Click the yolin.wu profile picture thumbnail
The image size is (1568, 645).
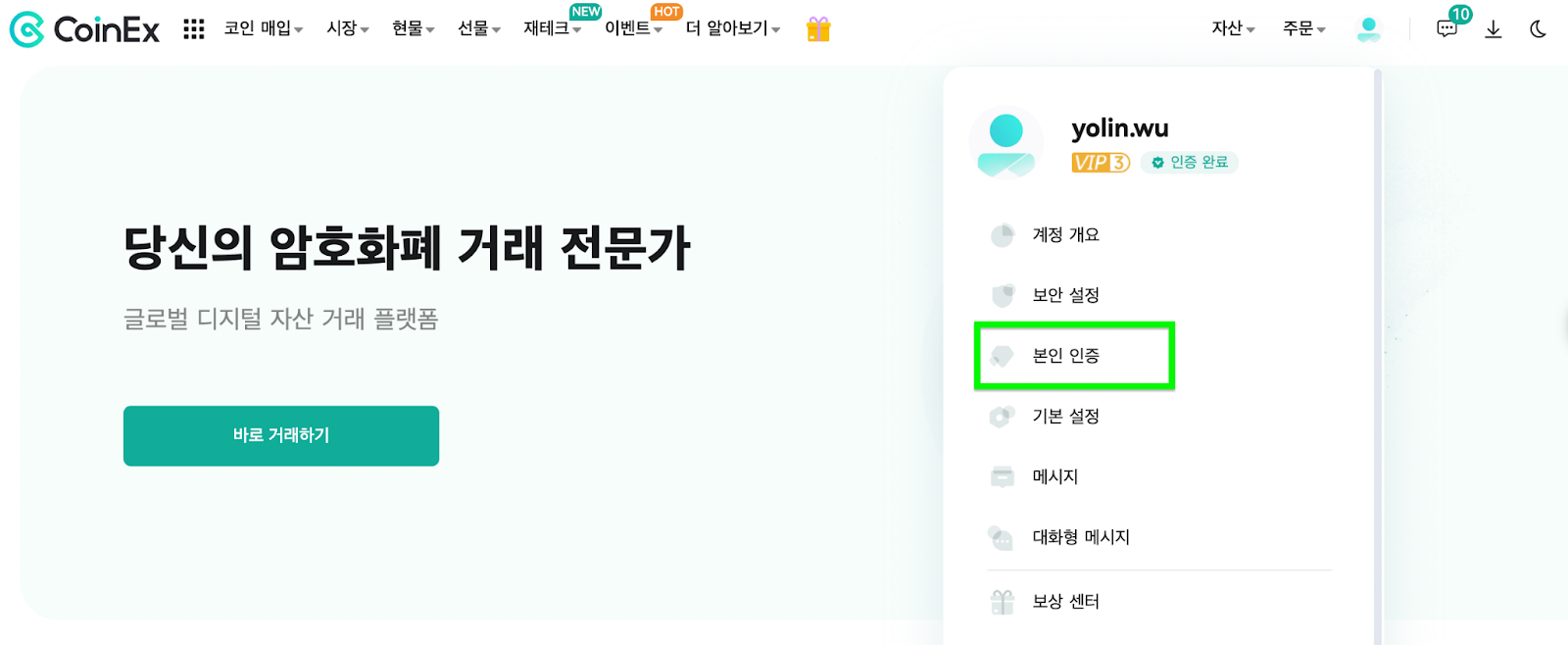pos(1005,141)
